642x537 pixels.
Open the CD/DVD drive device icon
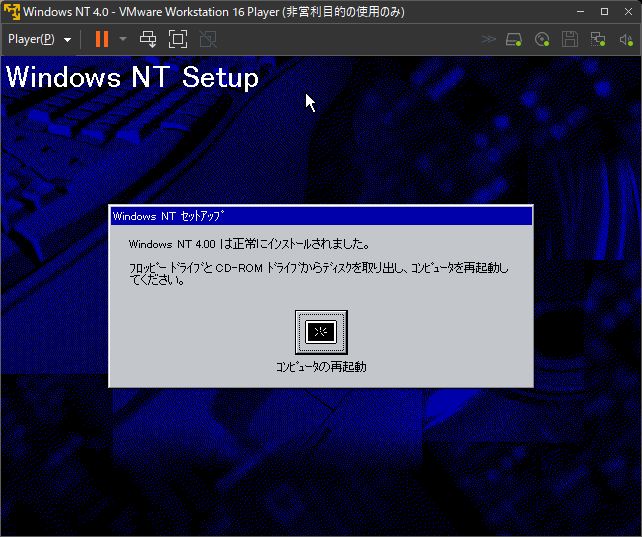coord(542,40)
